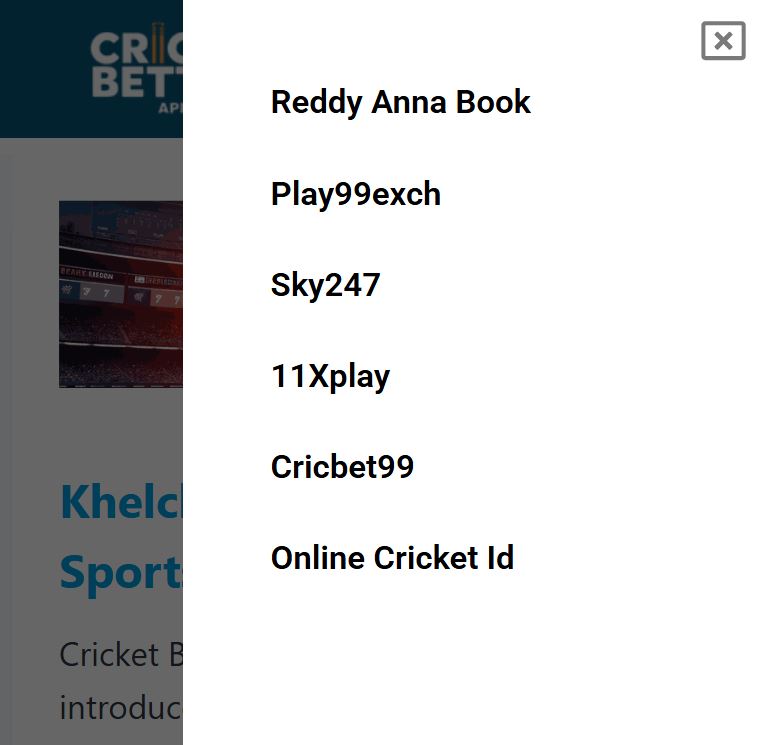Click the dimmed gap between thumbnail and heading
Viewport: 764px width, 745px height.
coord(120,432)
